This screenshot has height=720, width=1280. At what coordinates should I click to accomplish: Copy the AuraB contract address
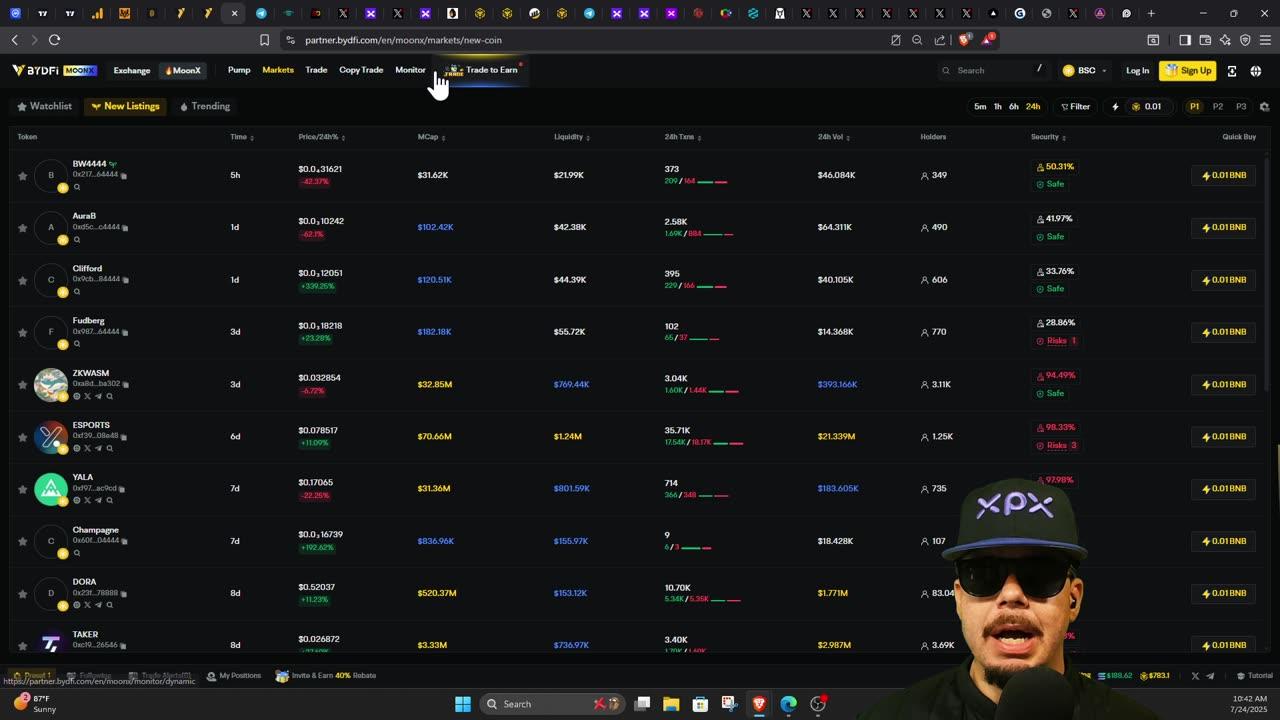tap(125, 228)
